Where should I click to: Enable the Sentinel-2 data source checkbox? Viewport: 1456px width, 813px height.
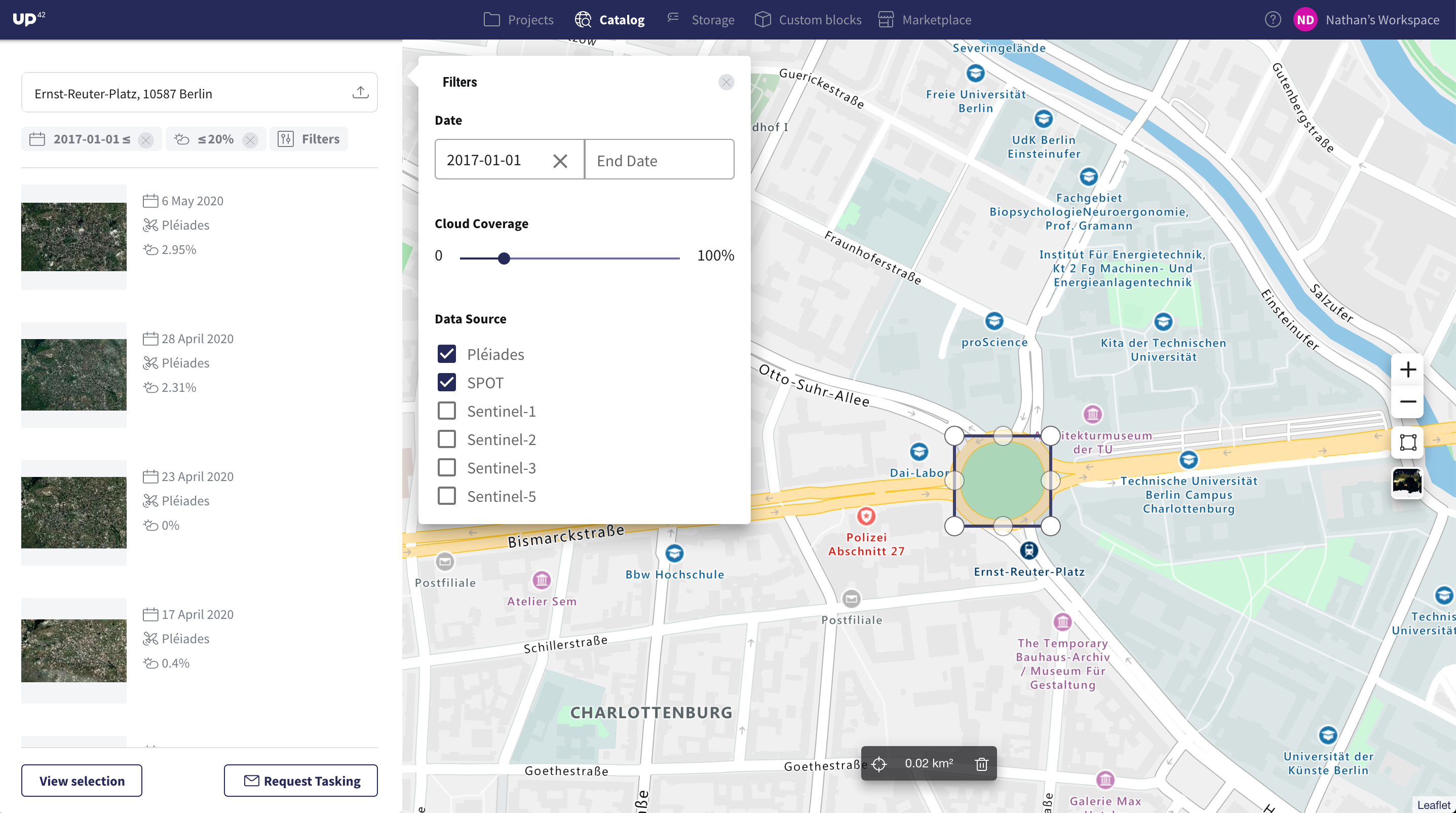(446, 439)
